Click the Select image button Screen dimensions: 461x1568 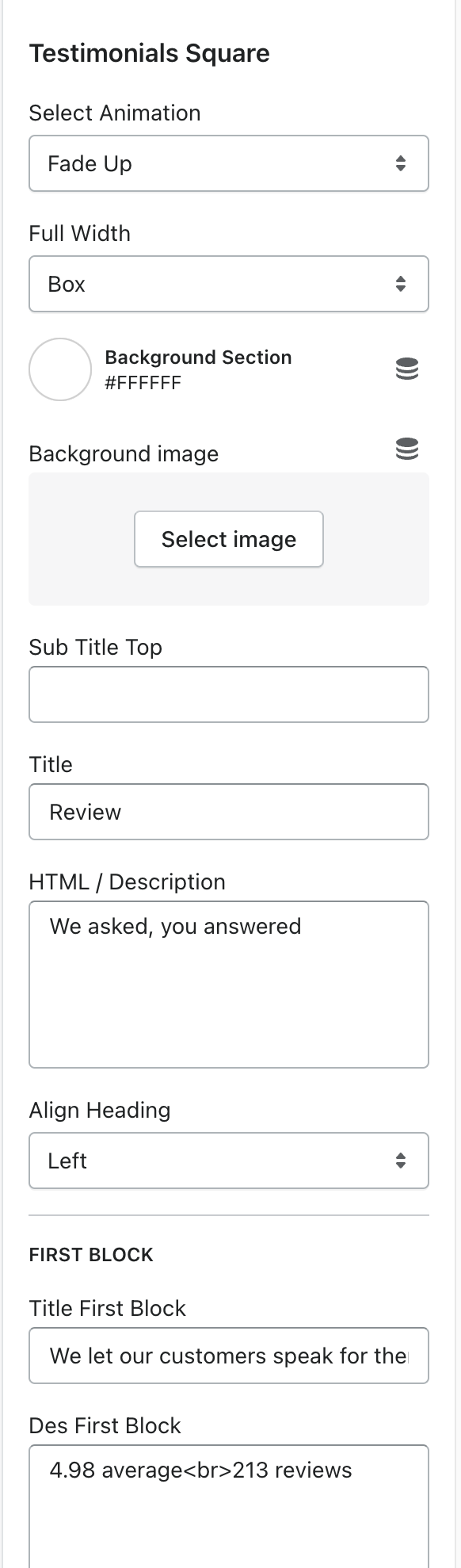(x=229, y=539)
